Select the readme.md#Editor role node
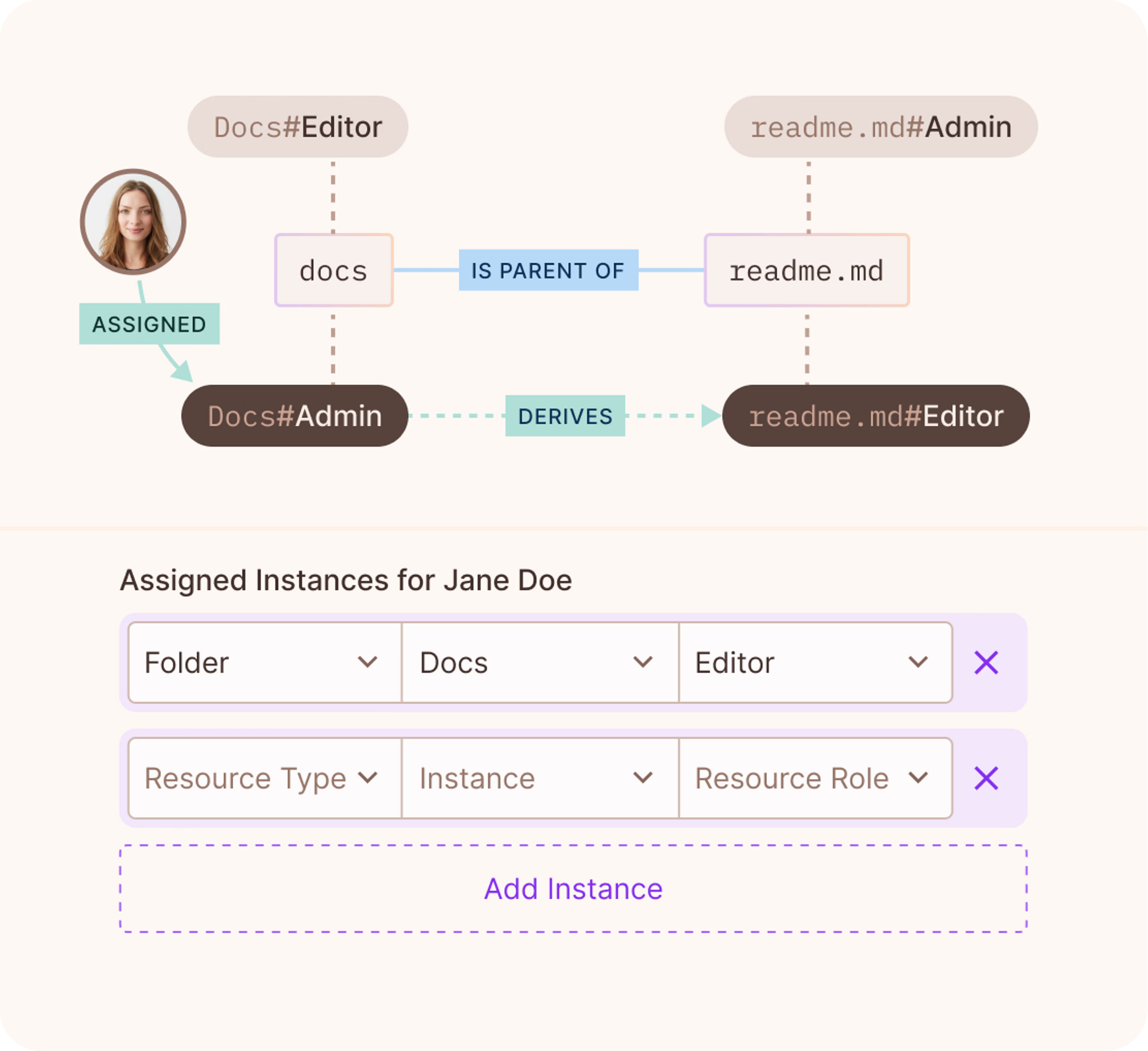This screenshot has width=1148, height=1051. tap(876, 417)
